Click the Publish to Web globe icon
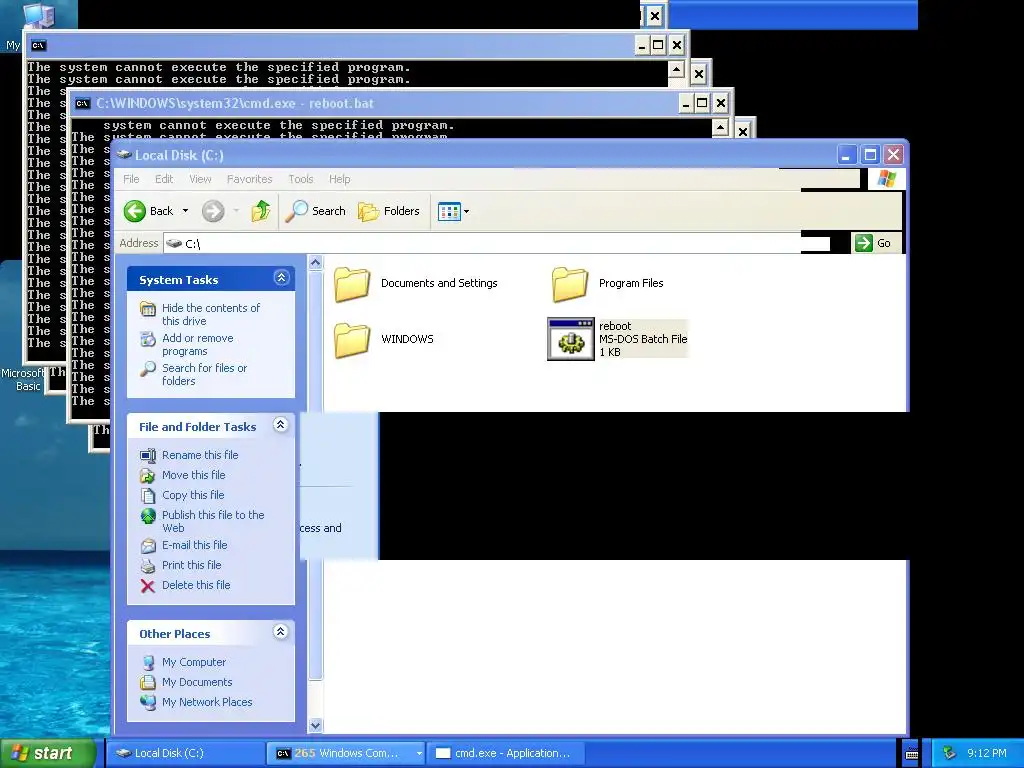 click(148, 516)
